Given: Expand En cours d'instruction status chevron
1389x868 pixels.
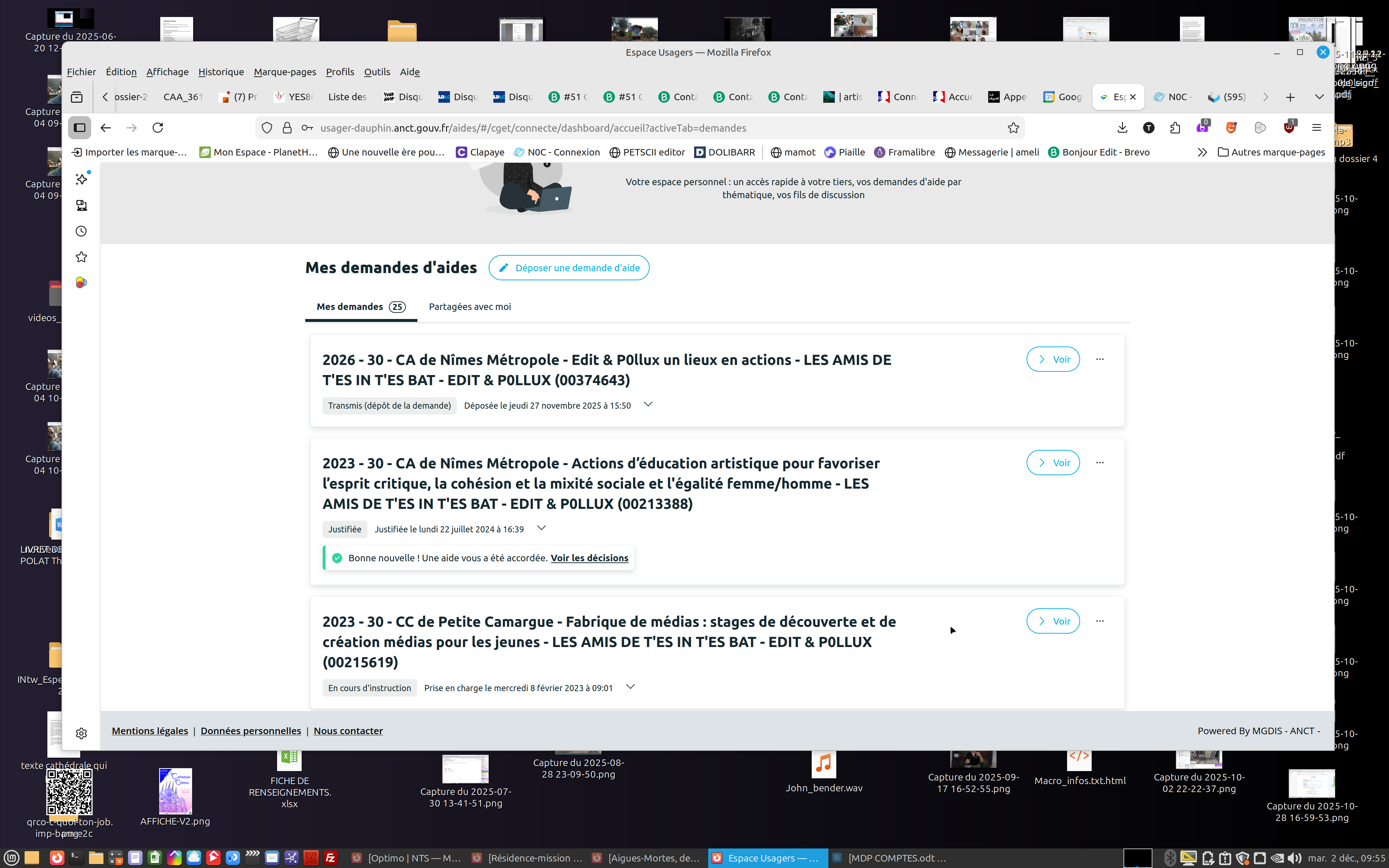Looking at the screenshot, I should pyautogui.click(x=630, y=687).
